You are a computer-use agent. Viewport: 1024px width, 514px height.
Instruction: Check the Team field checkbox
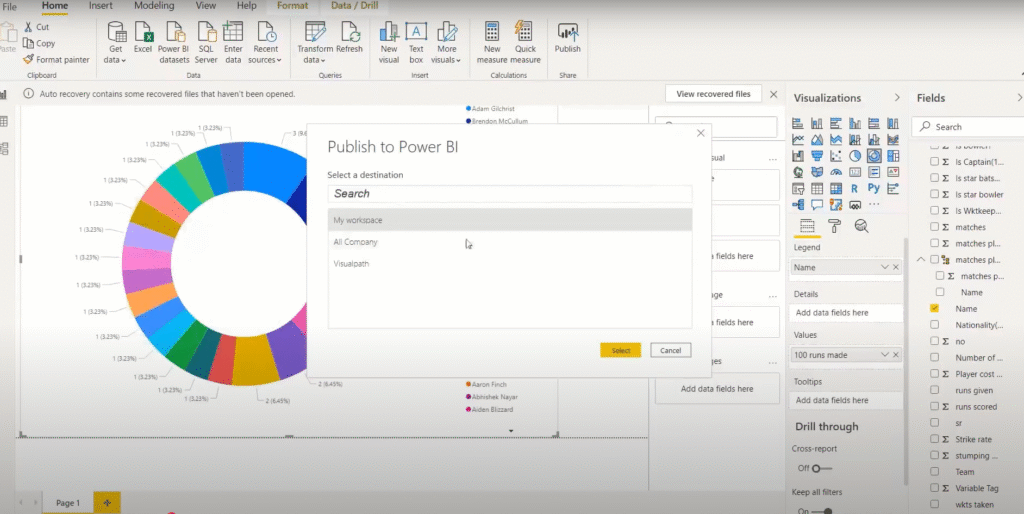coord(935,471)
